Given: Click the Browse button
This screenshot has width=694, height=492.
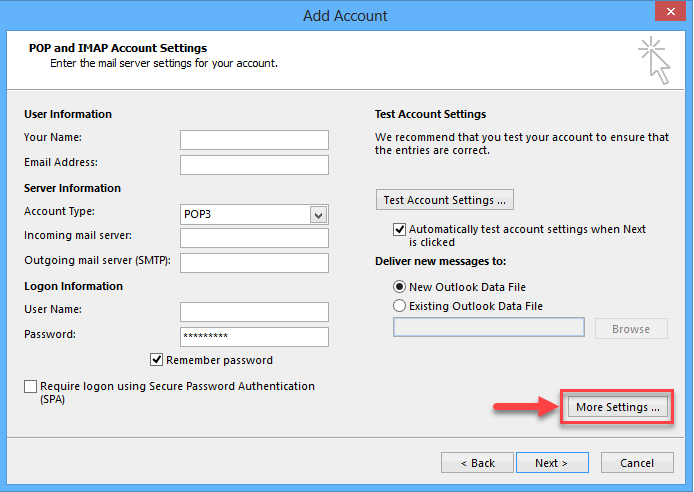Looking at the screenshot, I should 631,329.
